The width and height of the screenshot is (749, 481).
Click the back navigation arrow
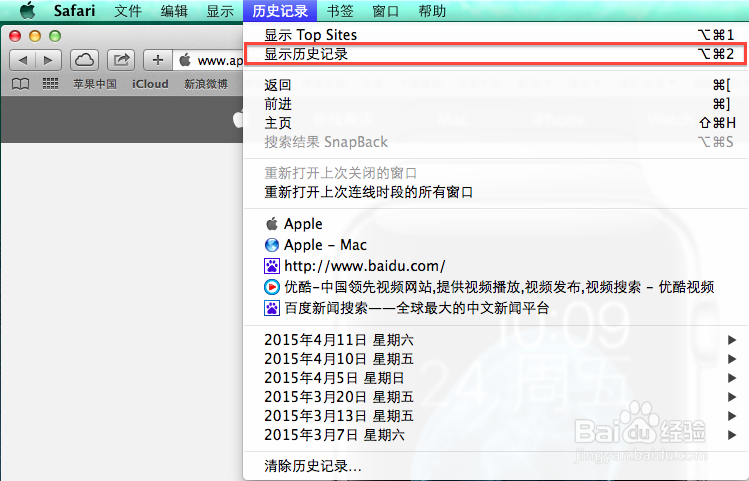point(22,60)
